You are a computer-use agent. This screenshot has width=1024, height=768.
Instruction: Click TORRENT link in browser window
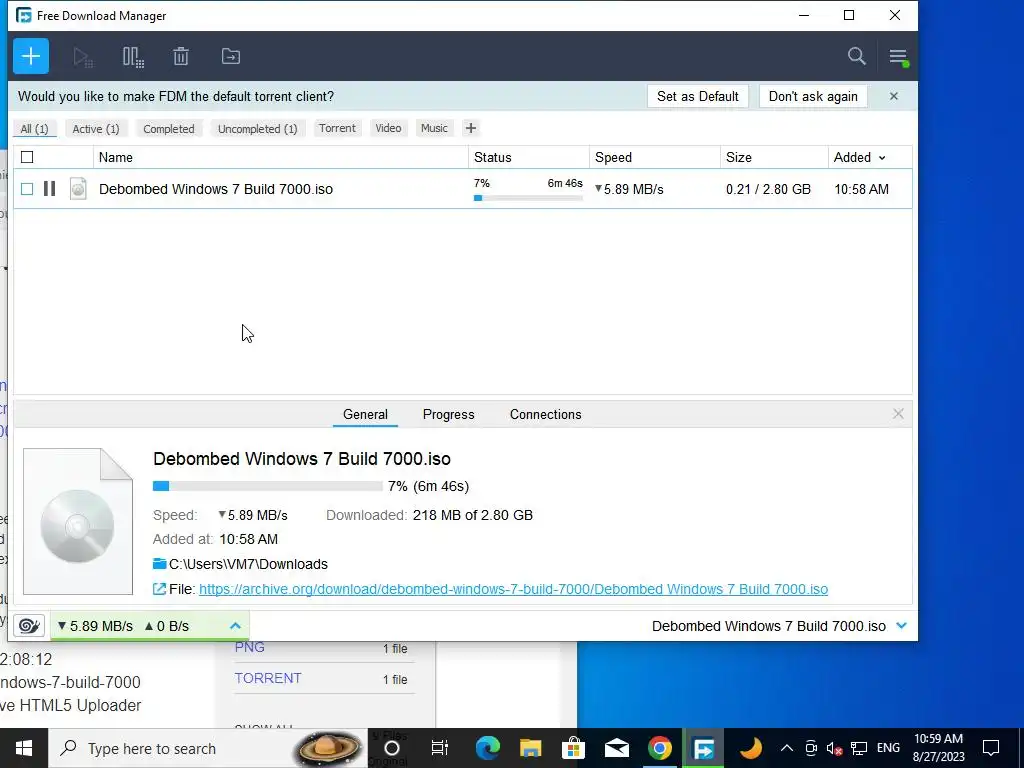click(x=268, y=678)
